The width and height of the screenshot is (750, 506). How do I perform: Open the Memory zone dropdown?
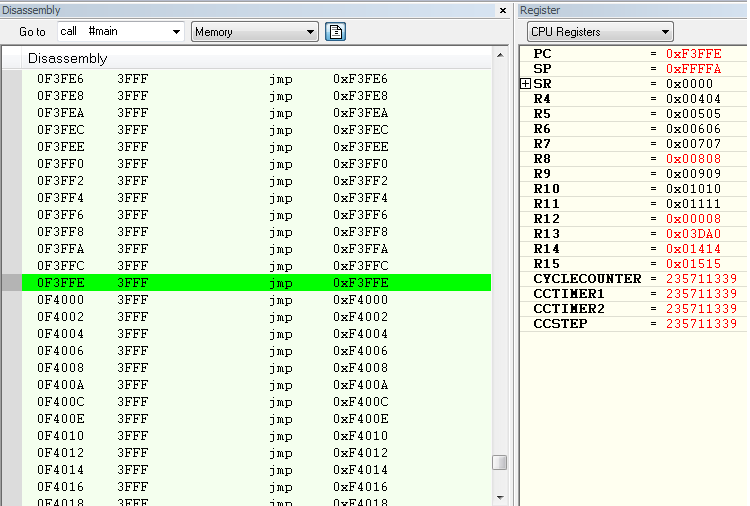tap(255, 32)
